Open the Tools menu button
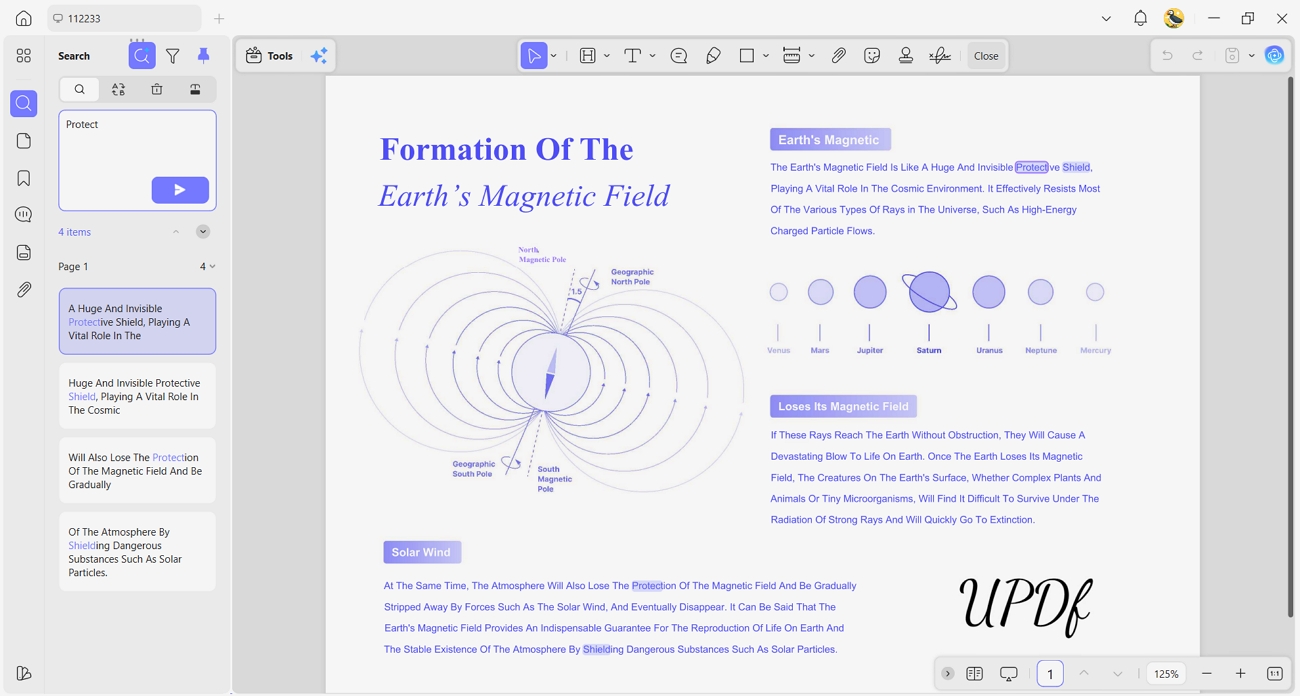This screenshot has width=1300, height=696. pyautogui.click(x=269, y=56)
